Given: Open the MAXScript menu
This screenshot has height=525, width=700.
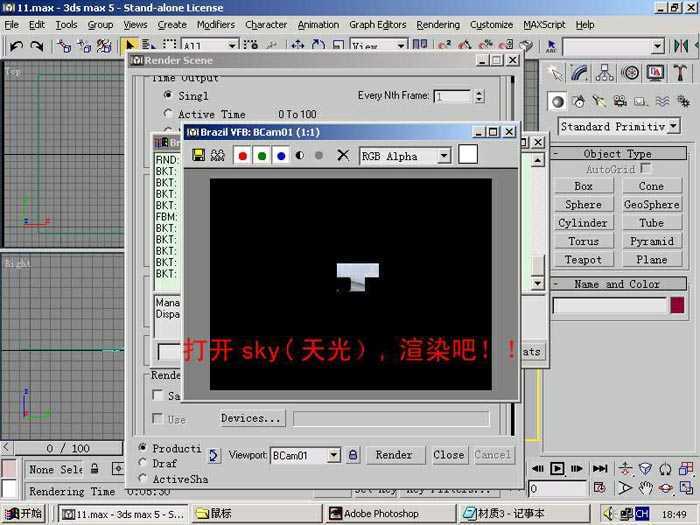Looking at the screenshot, I should 544,25.
